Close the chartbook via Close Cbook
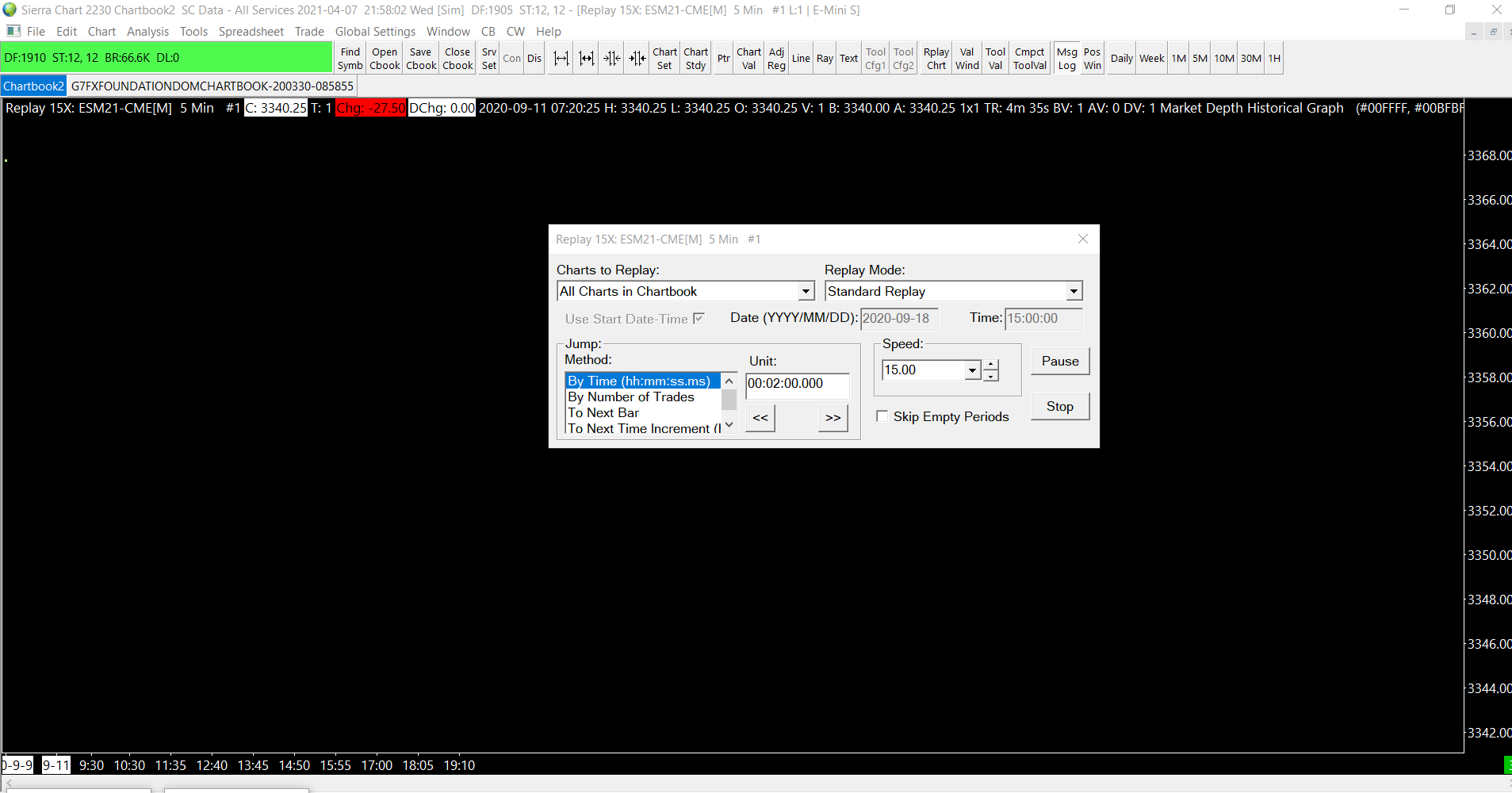 (x=457, y=59)
